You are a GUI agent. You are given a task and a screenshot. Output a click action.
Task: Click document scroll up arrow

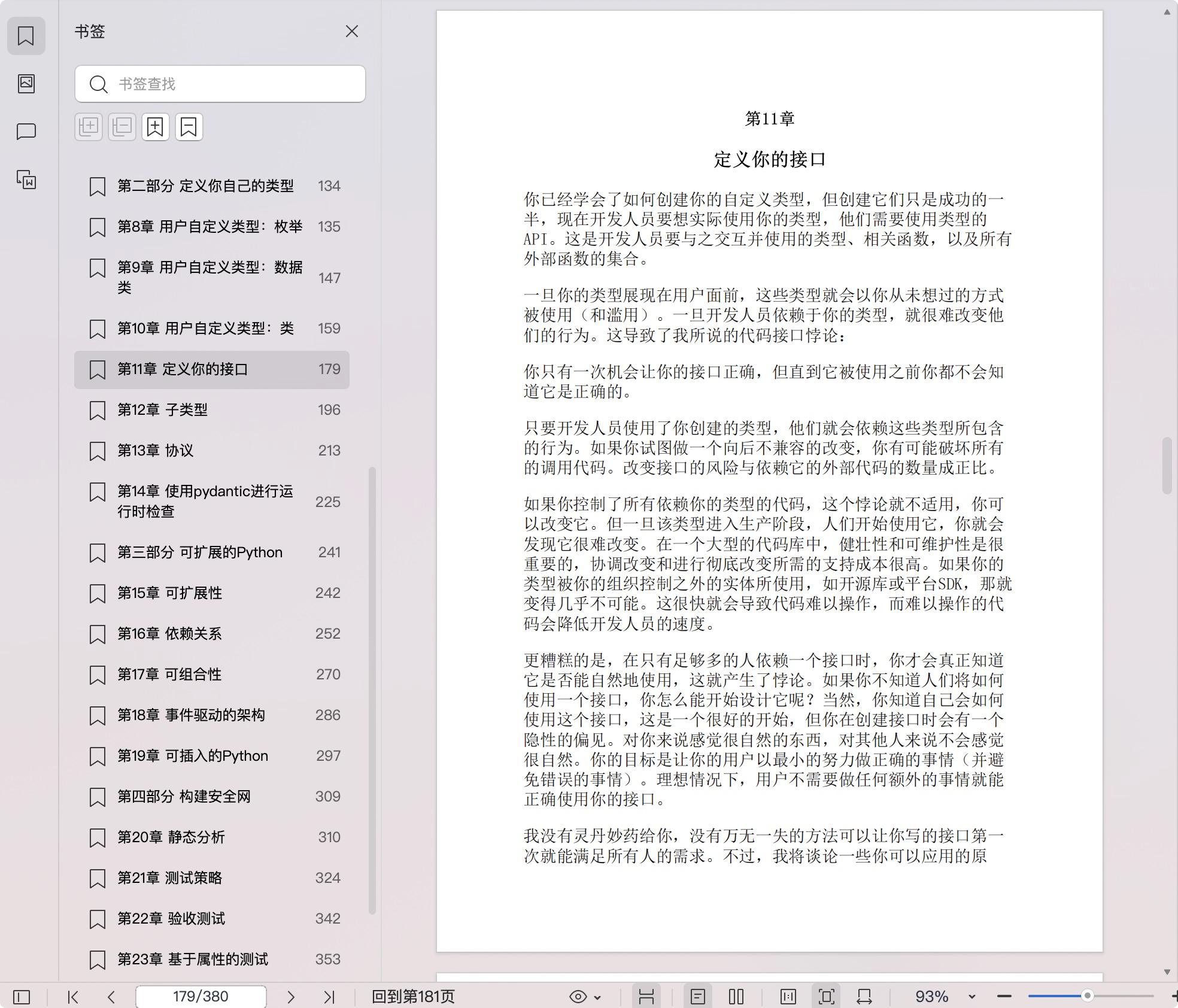click(x=1167, y=12)
